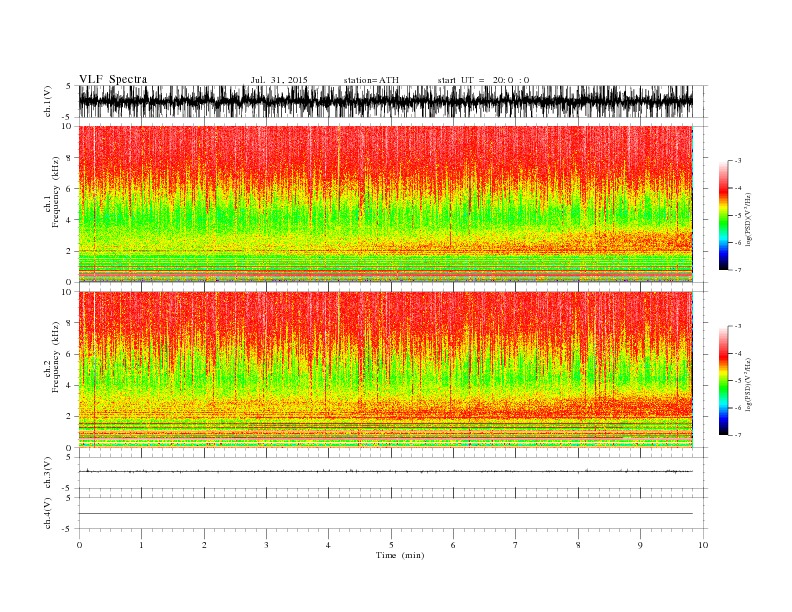Click time tick label '8' on x-axis

578,545
